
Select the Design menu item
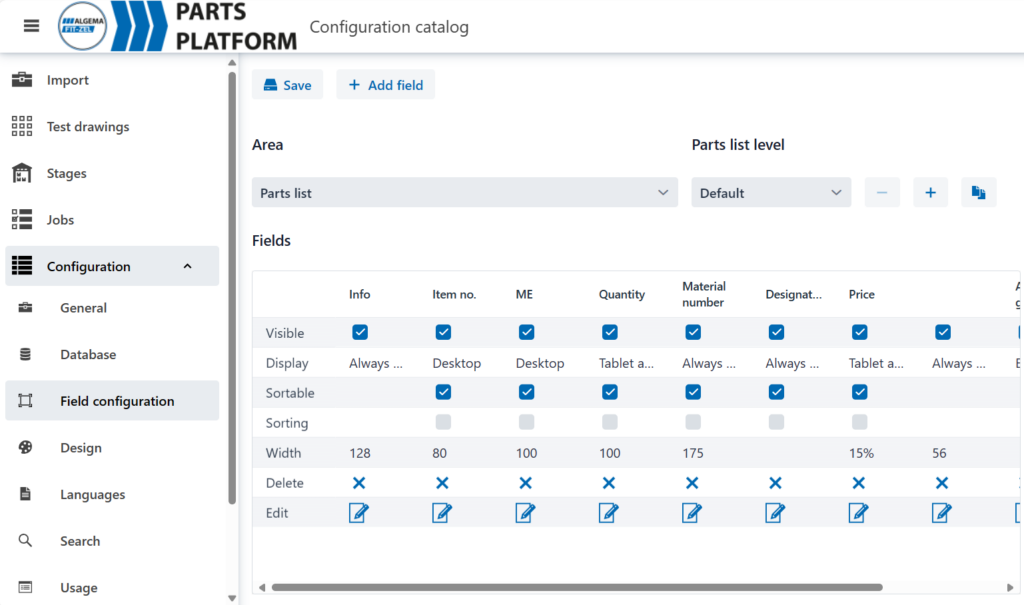tap(80, 448)
